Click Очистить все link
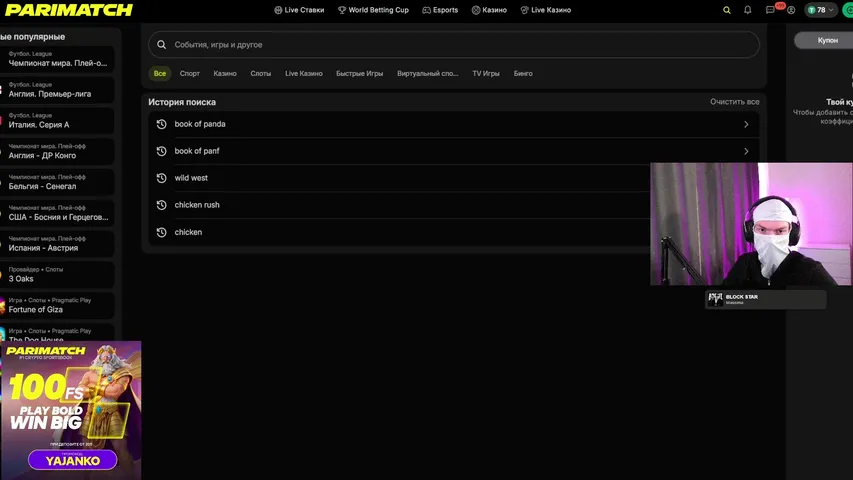Viewport: 853px width, 480px height. (734, 102)
